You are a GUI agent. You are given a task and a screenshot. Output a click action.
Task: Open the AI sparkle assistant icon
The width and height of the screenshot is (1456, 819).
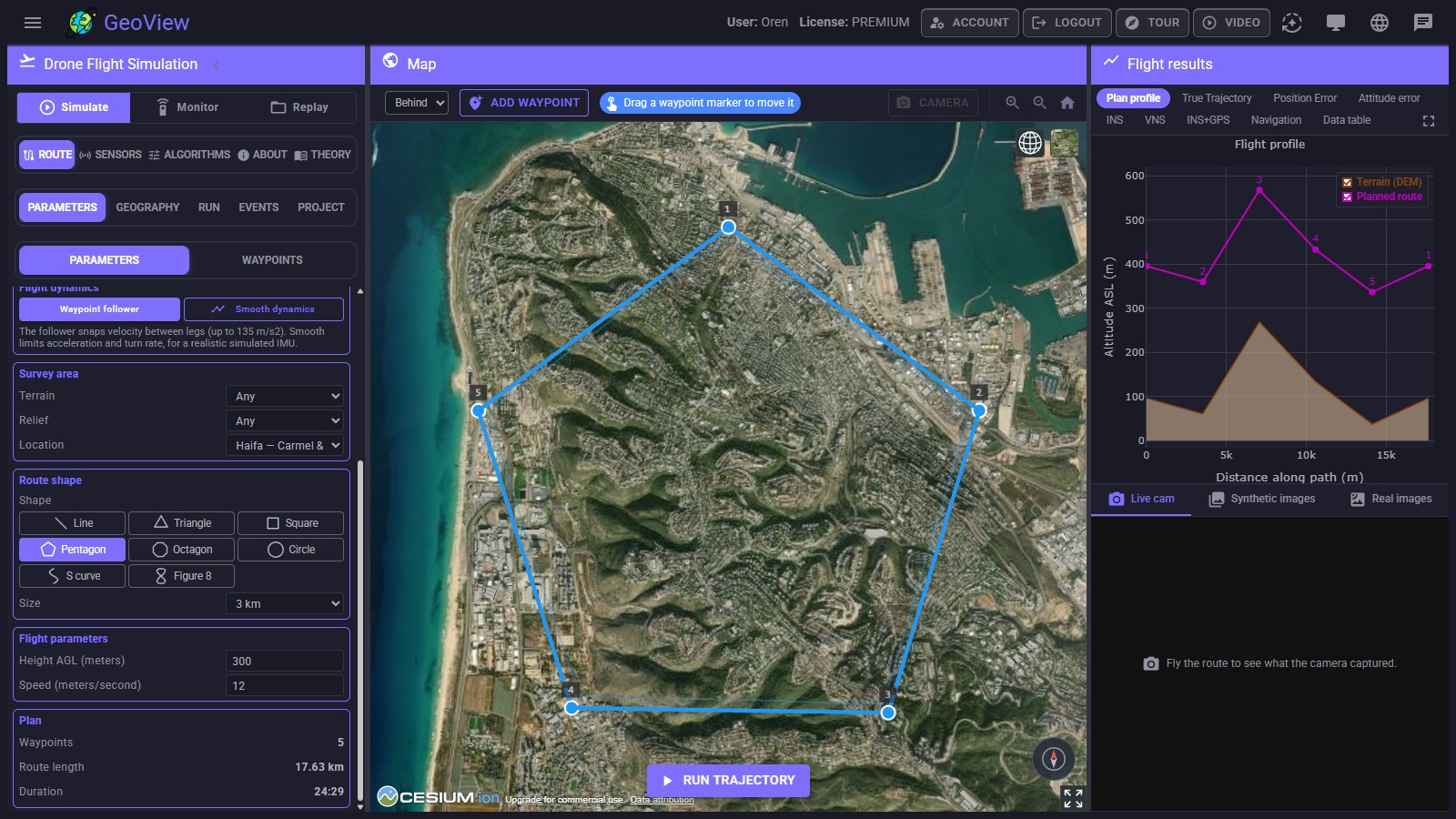point(1292,23)
